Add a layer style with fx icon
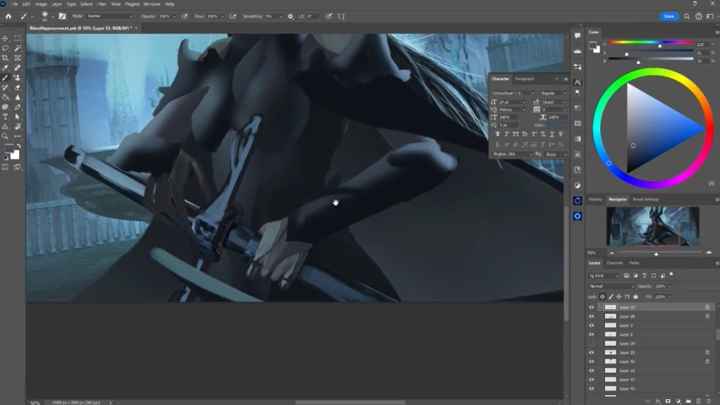 658,401
